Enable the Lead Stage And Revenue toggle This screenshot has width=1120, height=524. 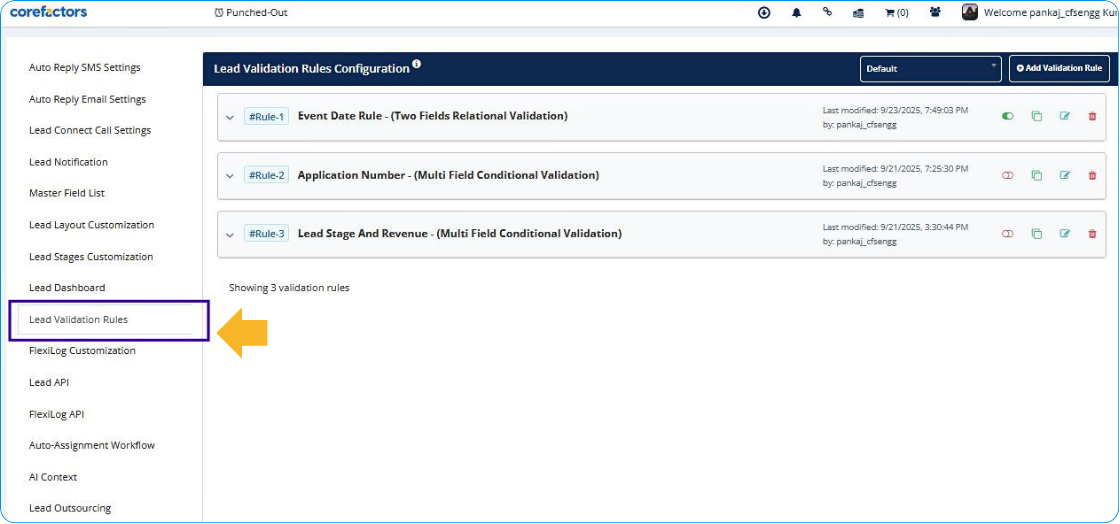[x=1008, y=233]
